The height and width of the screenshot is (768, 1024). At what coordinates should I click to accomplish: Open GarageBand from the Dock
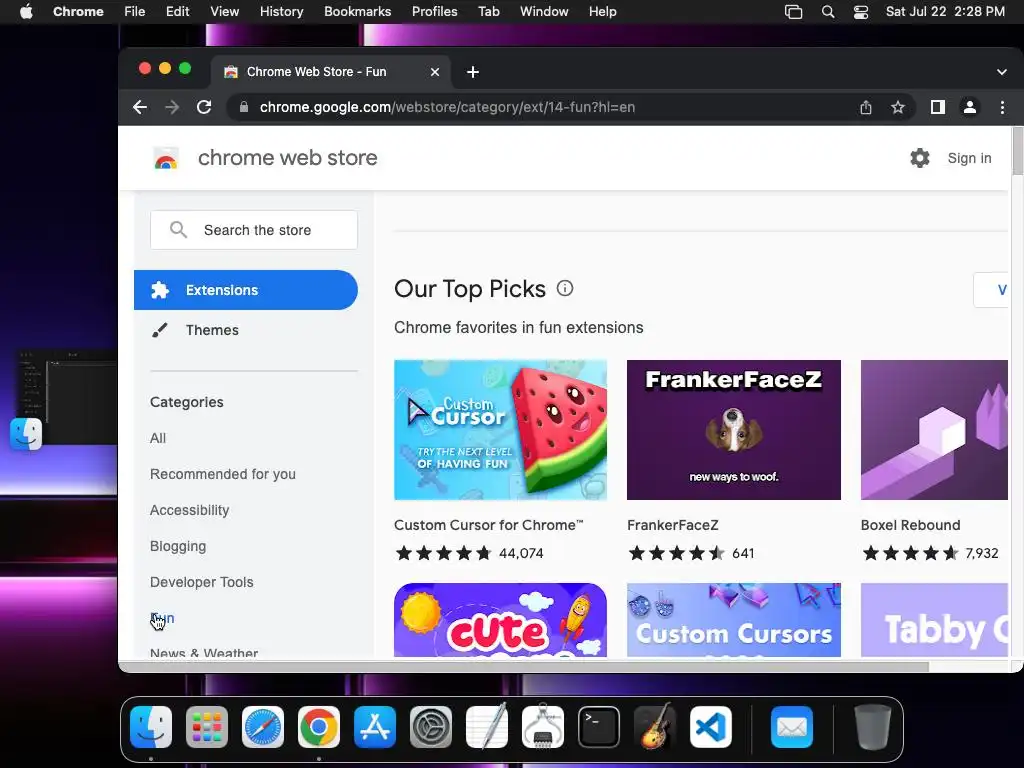click(x=655, y=727)
